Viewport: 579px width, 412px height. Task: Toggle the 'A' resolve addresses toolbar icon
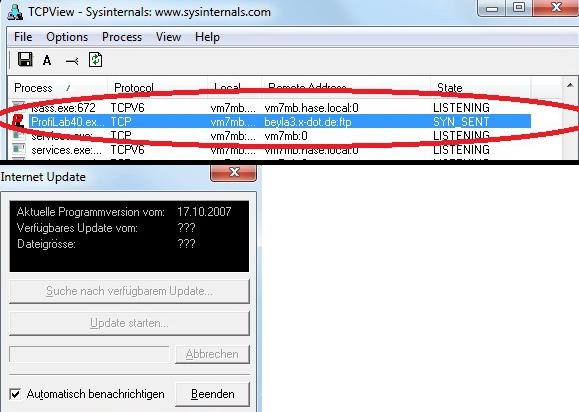coord(47,60)
